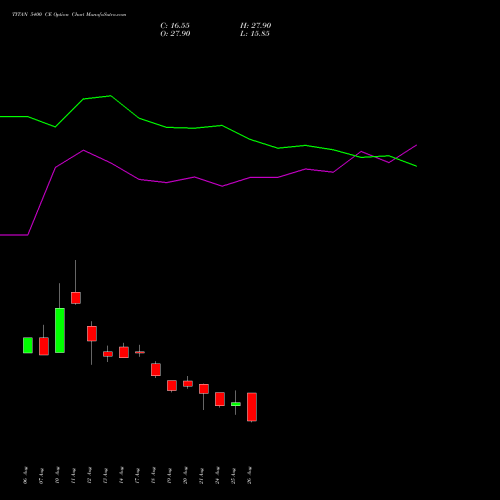Click the red candle for 19 Aug
Image resolution: width=500 pixels, height=500 pixels.
coord(172,386)
